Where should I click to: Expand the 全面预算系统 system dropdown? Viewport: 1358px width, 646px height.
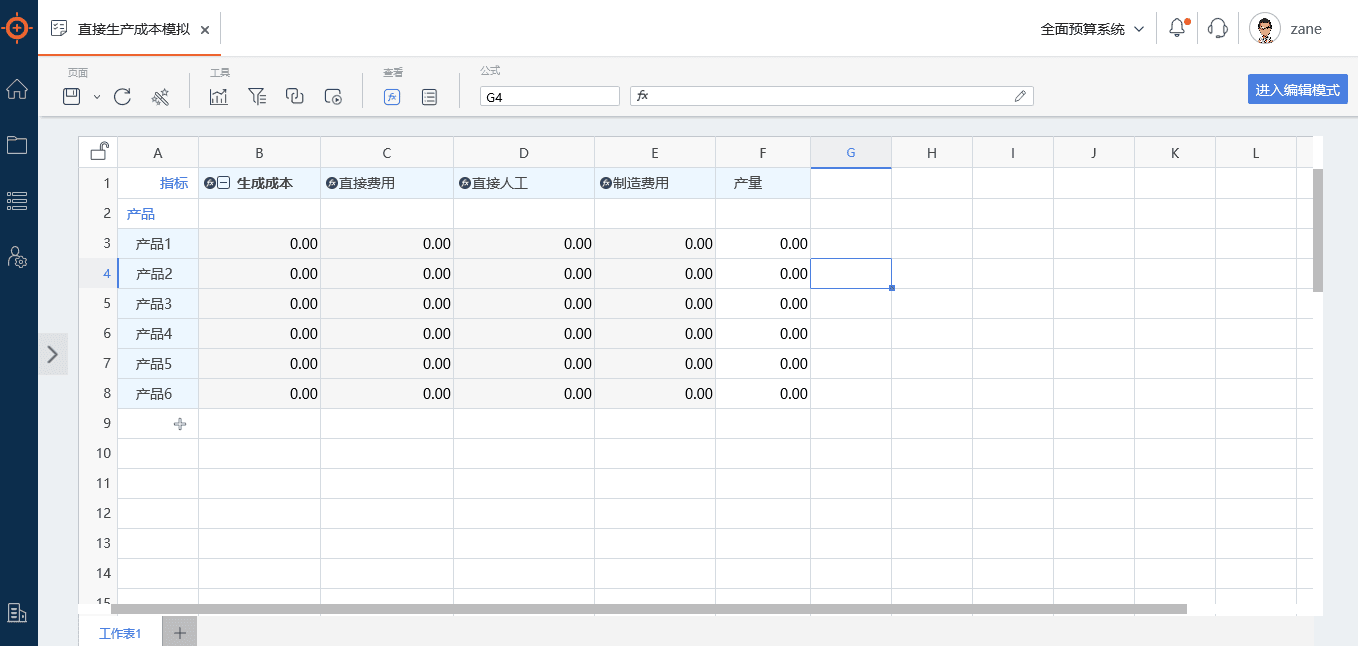[1092, 29]
